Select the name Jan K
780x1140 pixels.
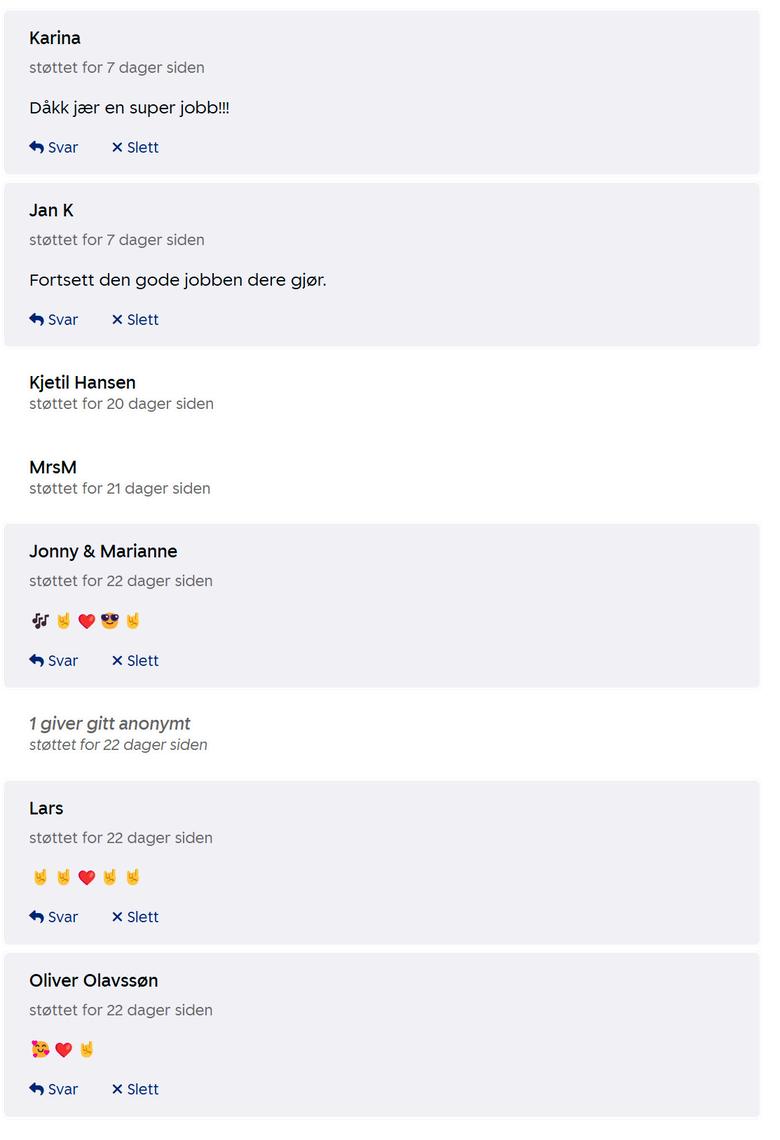[x=51, y=210]
